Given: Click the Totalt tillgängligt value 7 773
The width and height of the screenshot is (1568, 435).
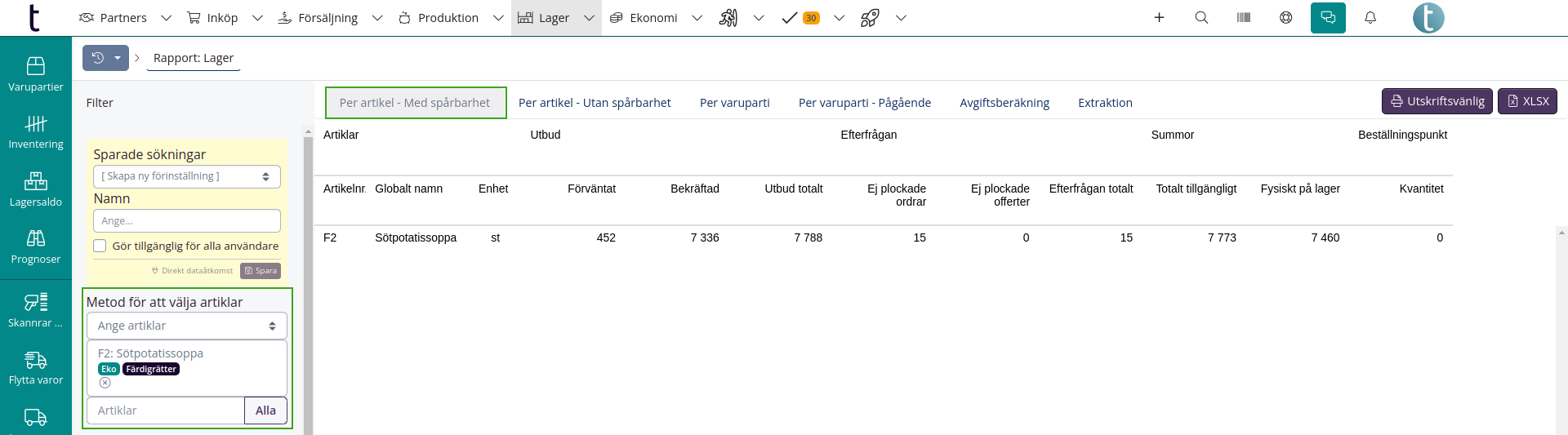Looking at the screenshot, I should tap(1222, 237).
